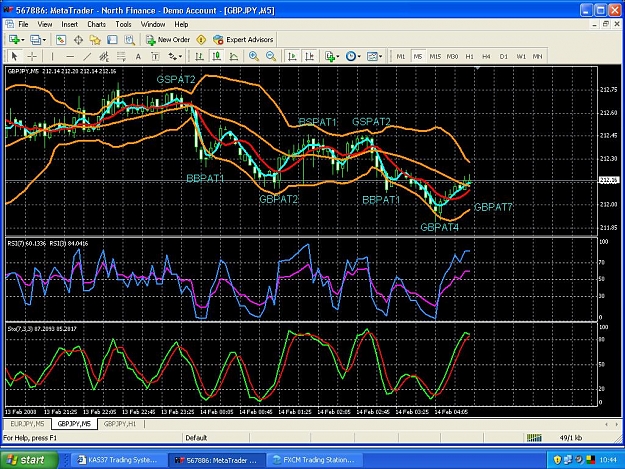
Task: Toggle the Expert Advisors button
Action: pyautogui.click(x=243, y=40)
